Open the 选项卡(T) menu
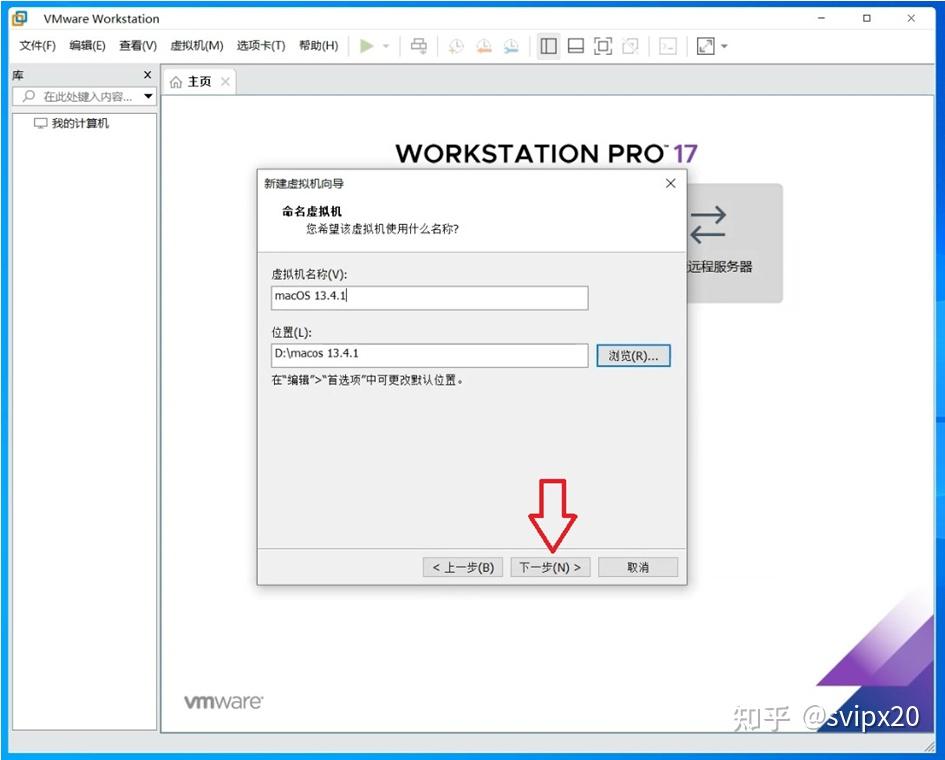 [261, 46]
